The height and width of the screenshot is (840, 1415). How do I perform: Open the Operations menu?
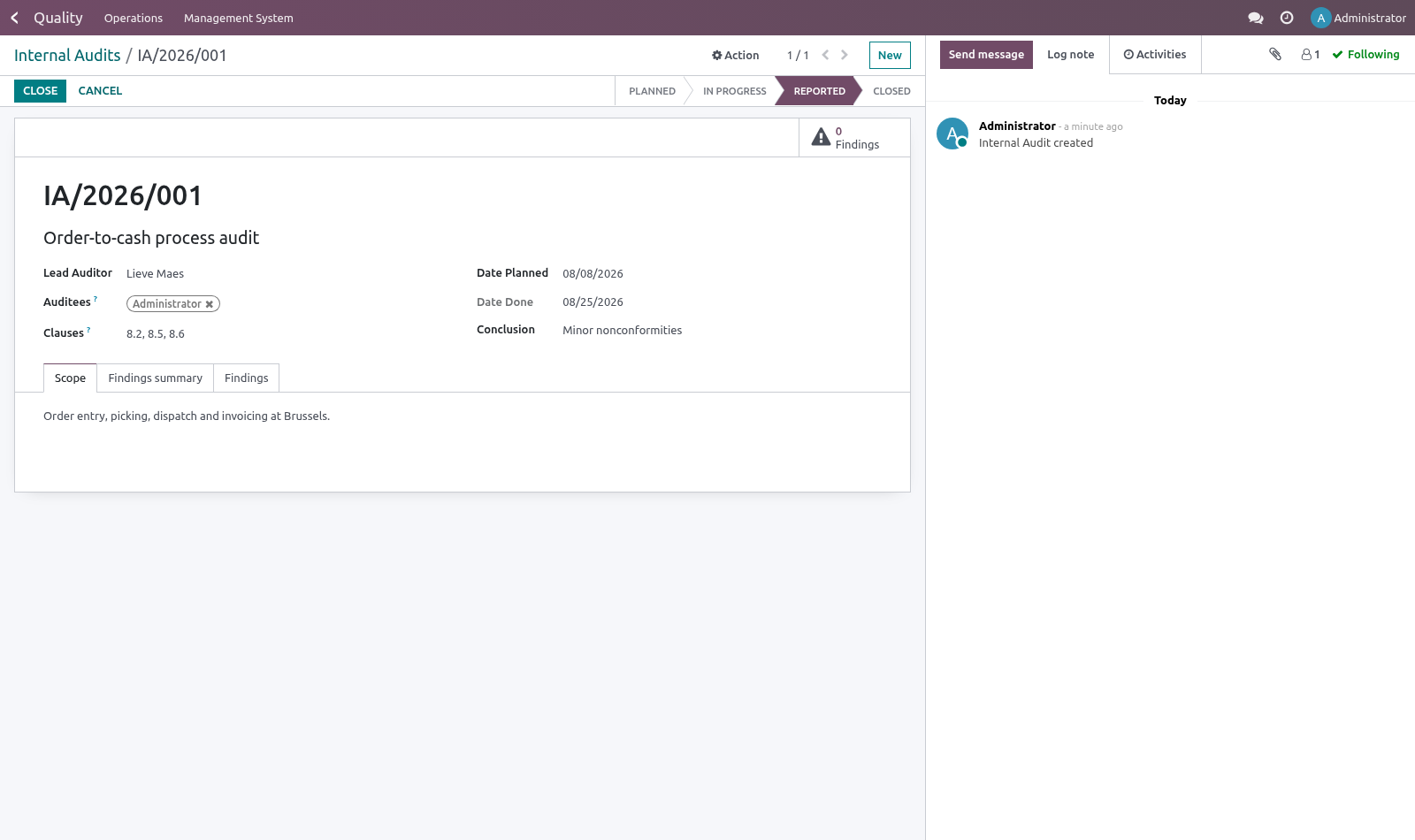coord(134,18)
